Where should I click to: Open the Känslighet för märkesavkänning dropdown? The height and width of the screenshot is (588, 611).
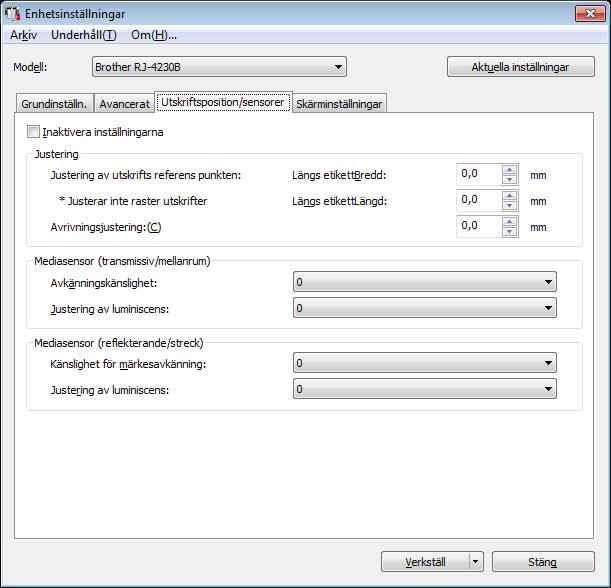[x=425, y=363]
